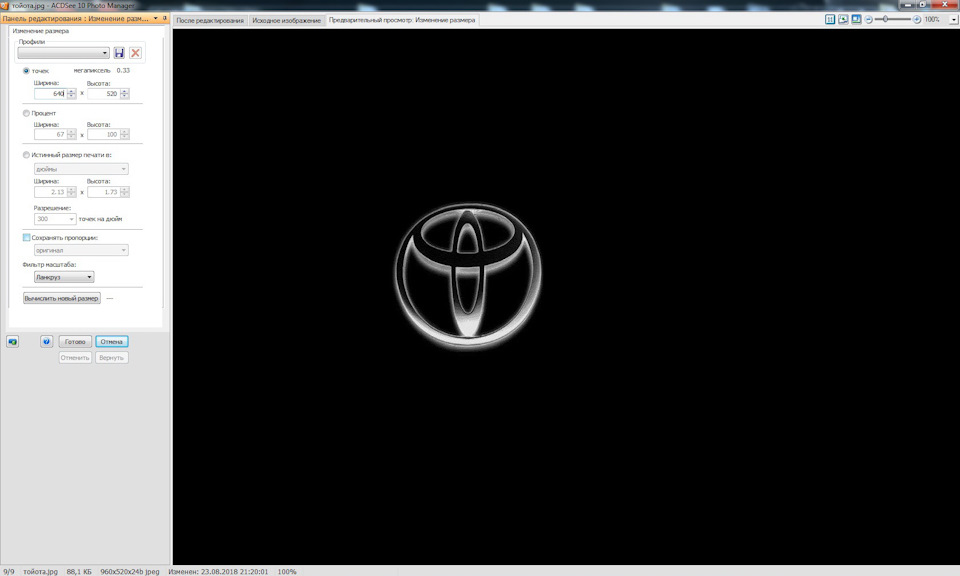This screenshot has width=960, height=576.
Task: Click the pixel width field showing 640
Action: pos(50,94)
